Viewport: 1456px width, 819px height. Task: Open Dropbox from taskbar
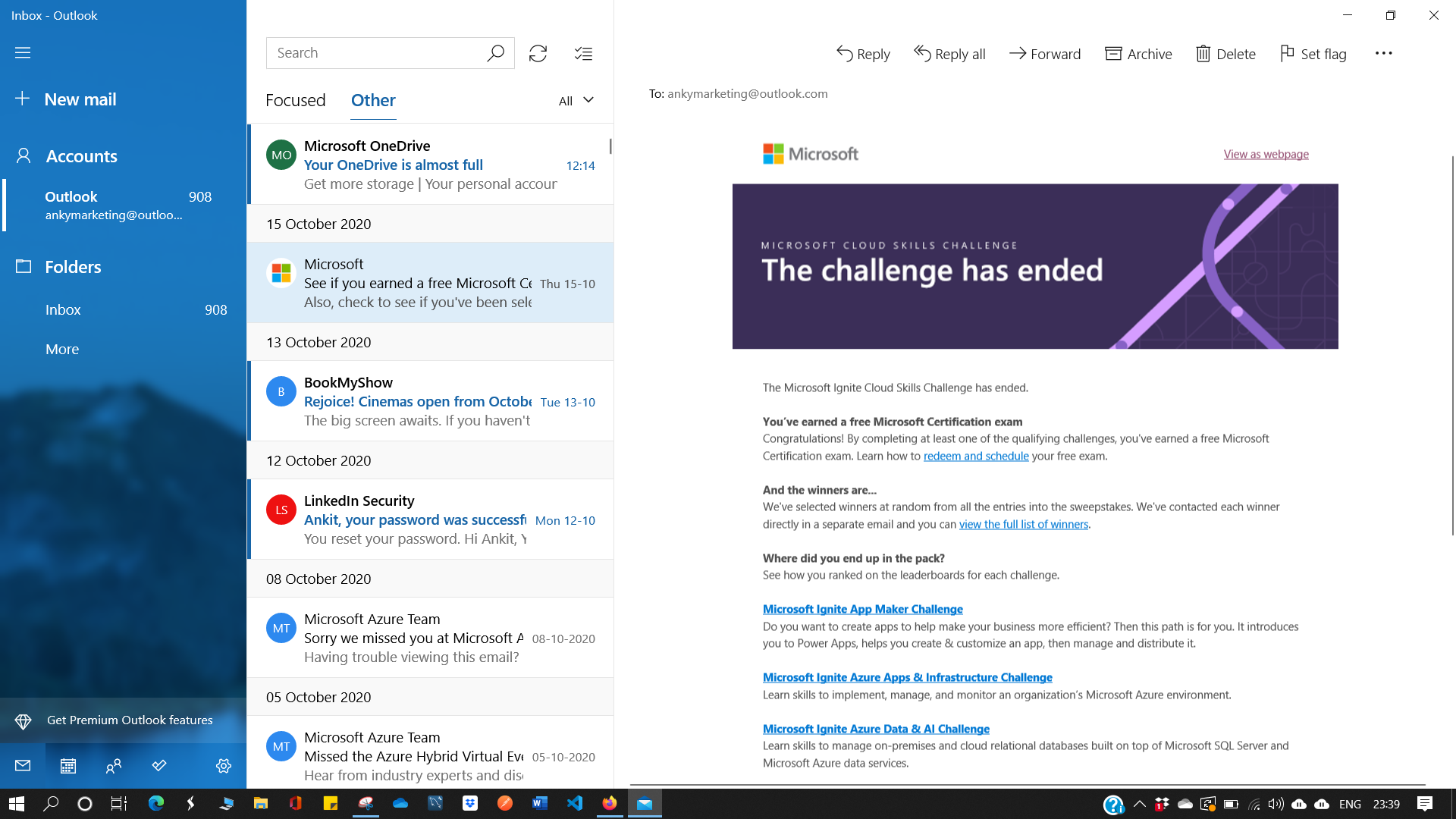tap(470, 804)
